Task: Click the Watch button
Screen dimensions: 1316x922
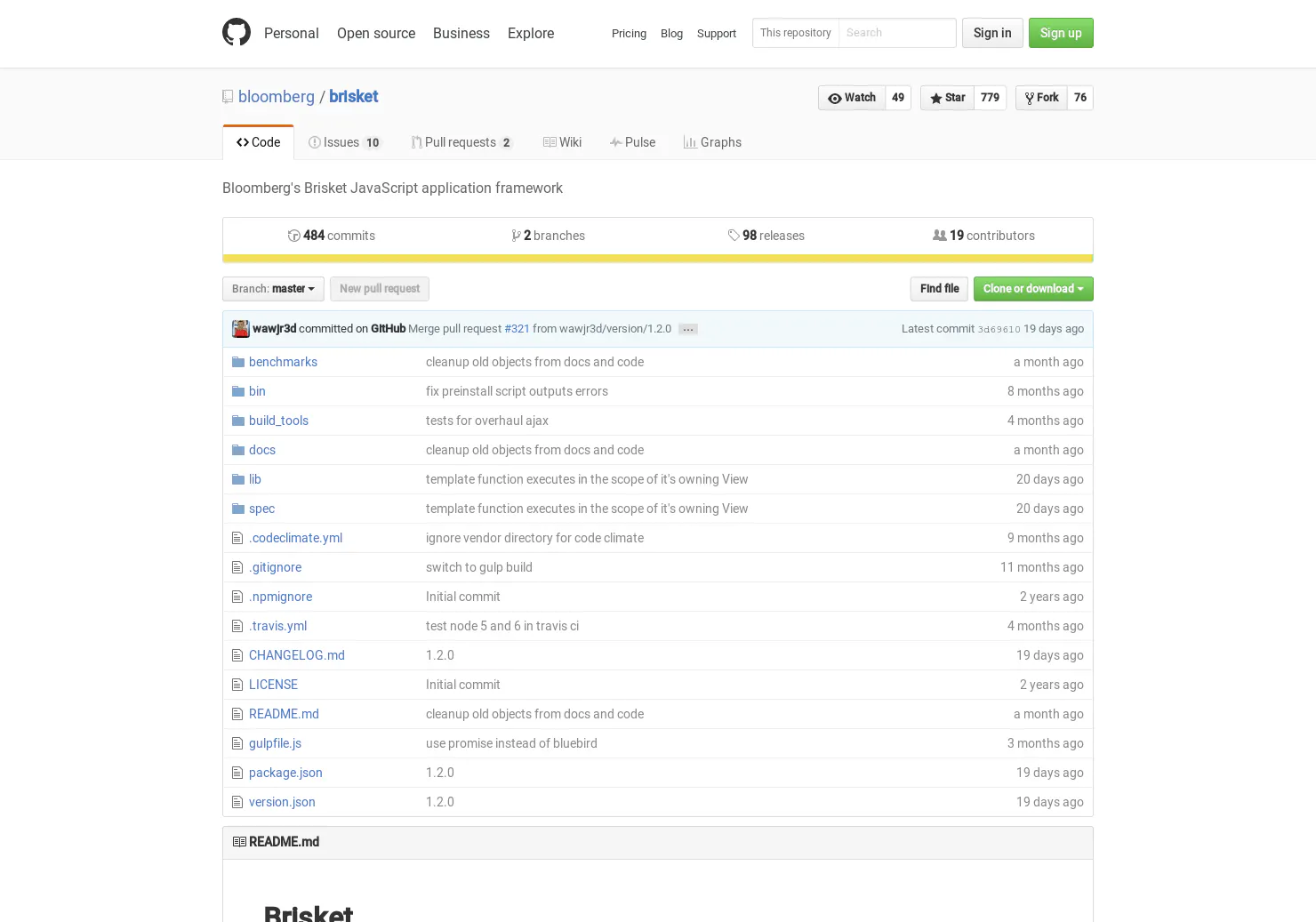Action: 852,98
